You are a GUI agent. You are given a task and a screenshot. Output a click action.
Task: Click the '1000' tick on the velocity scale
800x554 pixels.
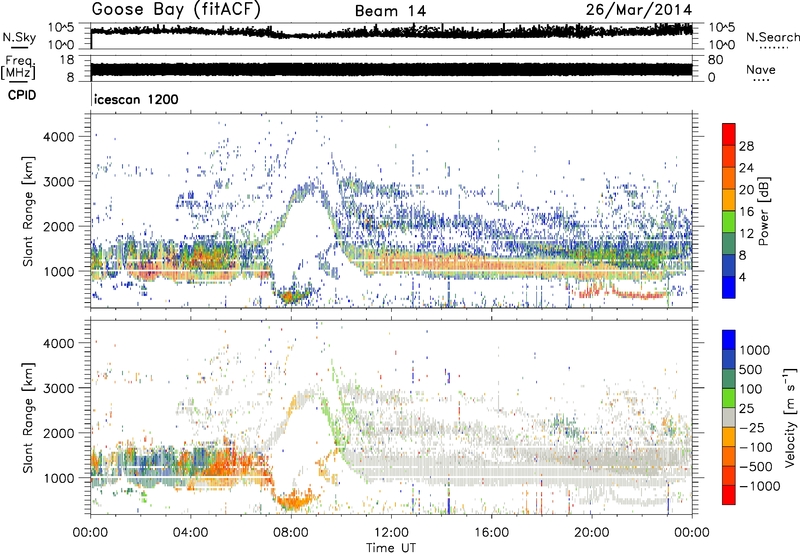pos(754,350)
